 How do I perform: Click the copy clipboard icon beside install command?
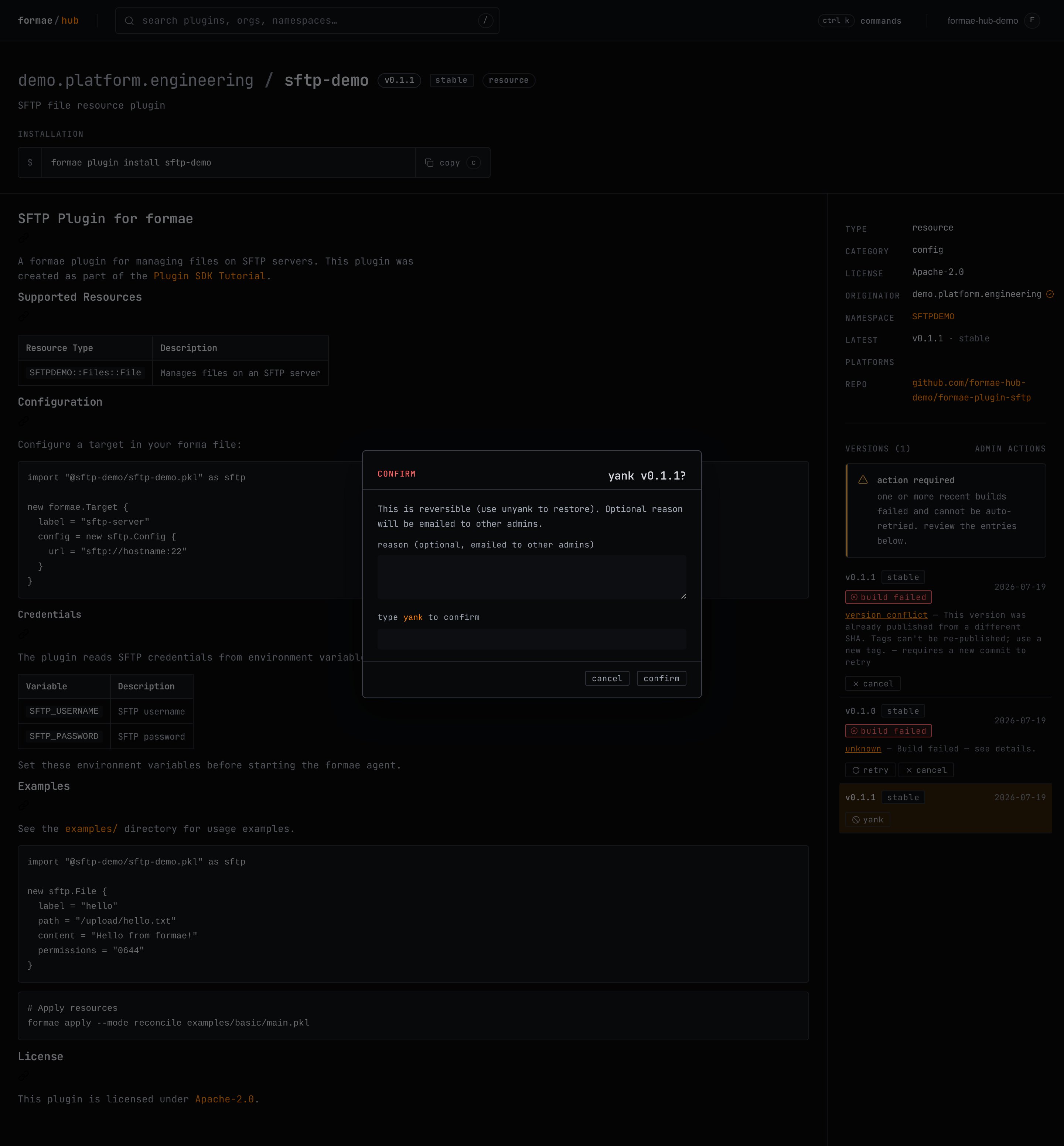click(x=429, y=163)
